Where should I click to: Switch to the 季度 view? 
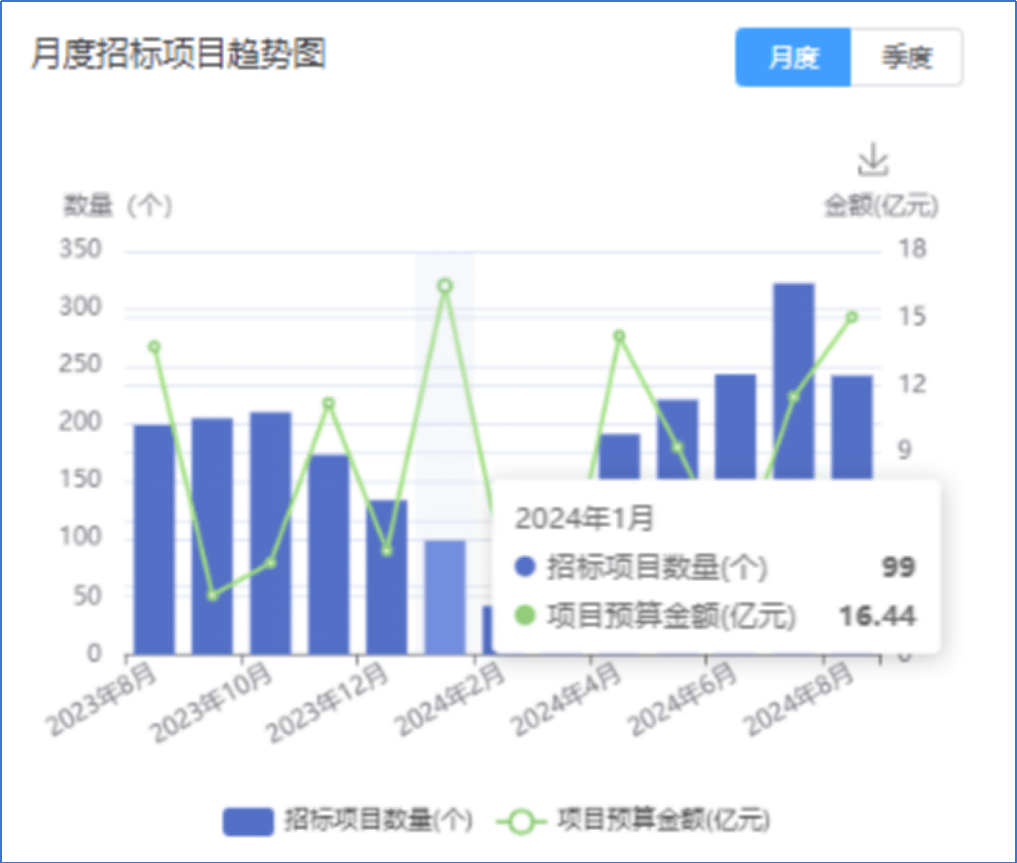coord(906,57)
